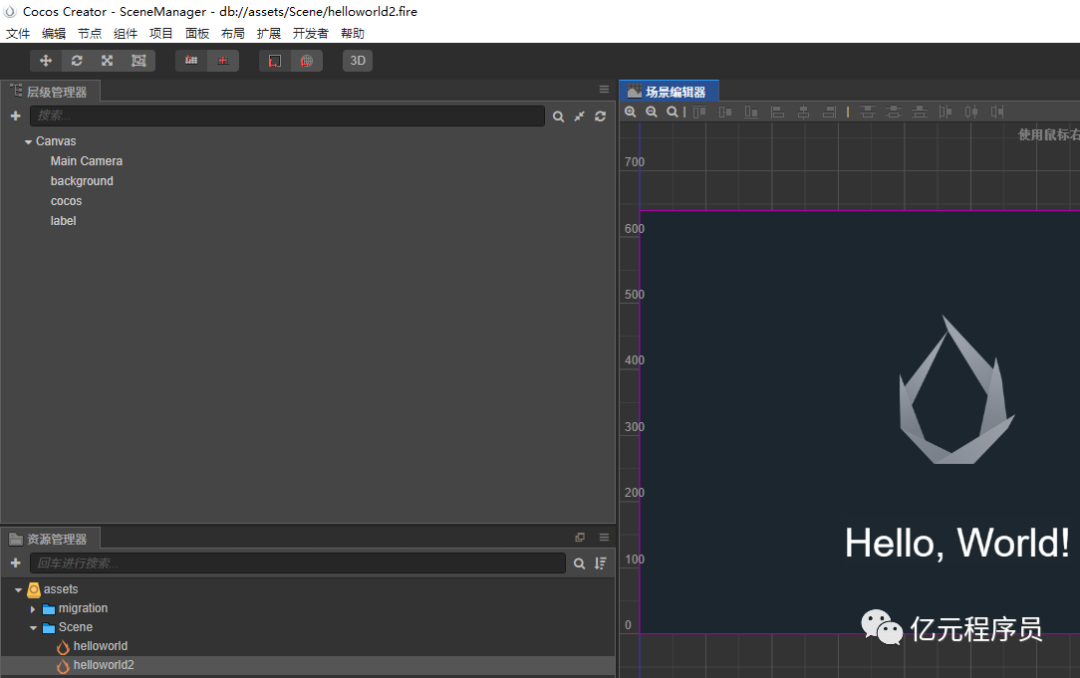Zoom in the scene view
The width and height of the screenshot is (1080, 678).
click(x=630, y=112)
